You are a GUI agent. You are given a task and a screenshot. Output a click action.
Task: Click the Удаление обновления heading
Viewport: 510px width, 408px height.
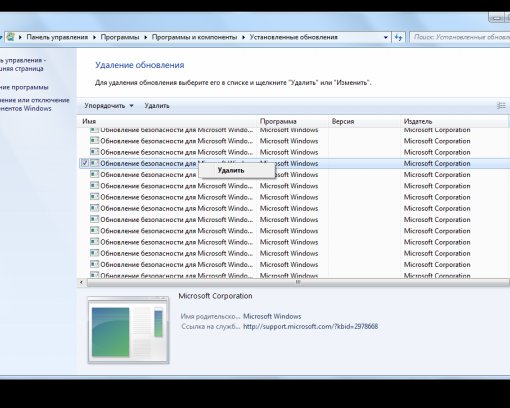[x=140, y=65]
